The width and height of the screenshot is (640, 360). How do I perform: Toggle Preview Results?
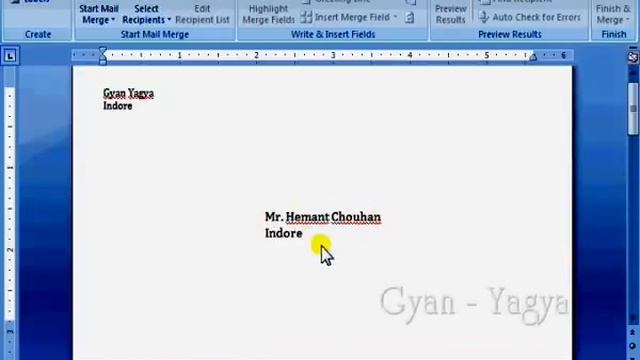coord(451,14)
